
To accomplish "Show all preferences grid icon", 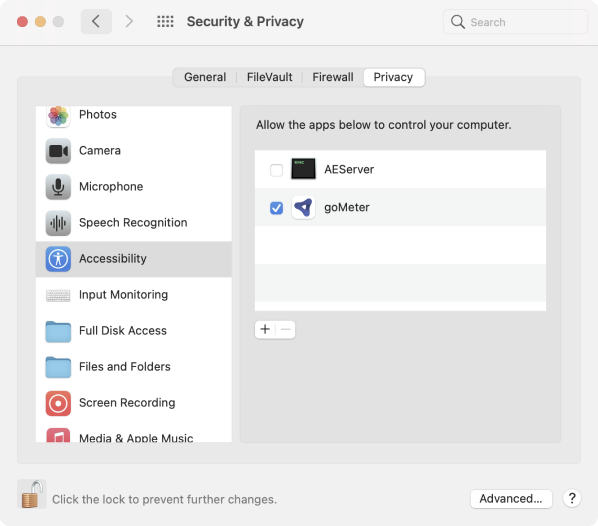I will pyautogui.click(x=165, y=21).
